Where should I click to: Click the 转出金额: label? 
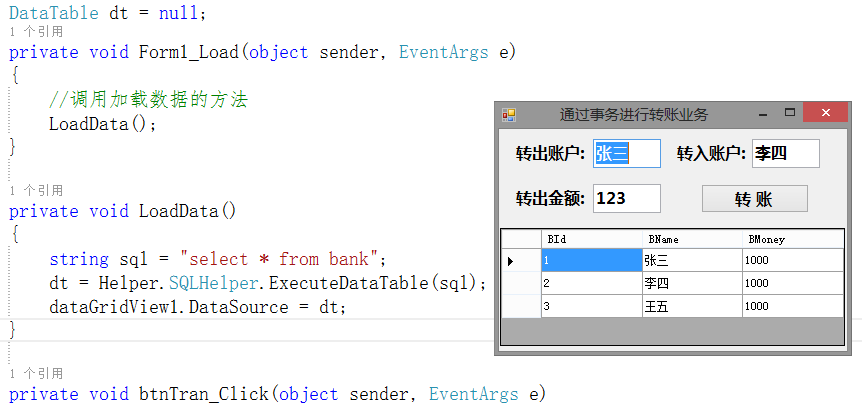pos(550,199)
